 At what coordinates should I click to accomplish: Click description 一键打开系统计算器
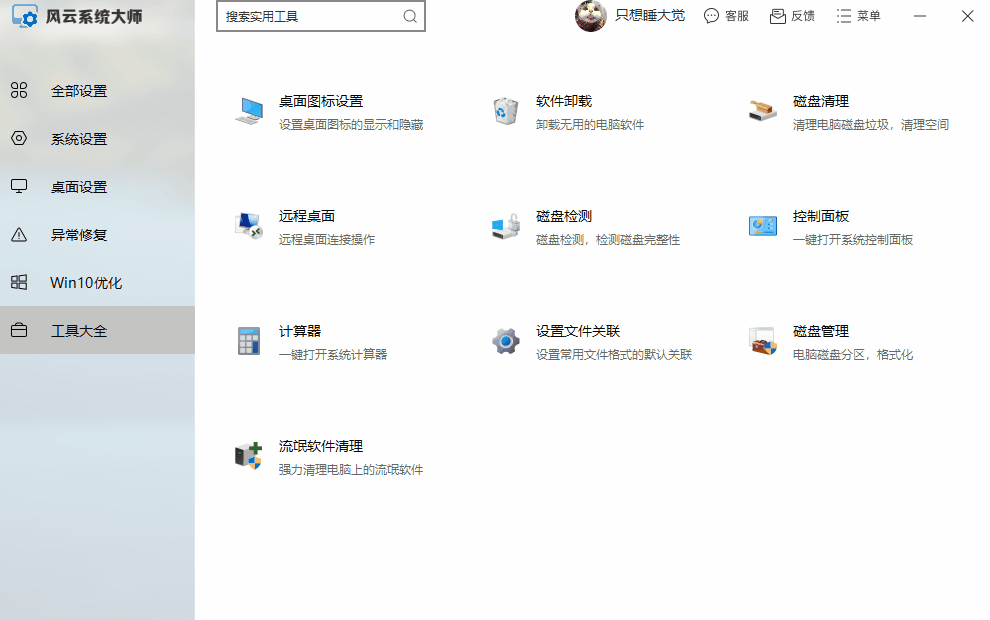tap(333, 355)
